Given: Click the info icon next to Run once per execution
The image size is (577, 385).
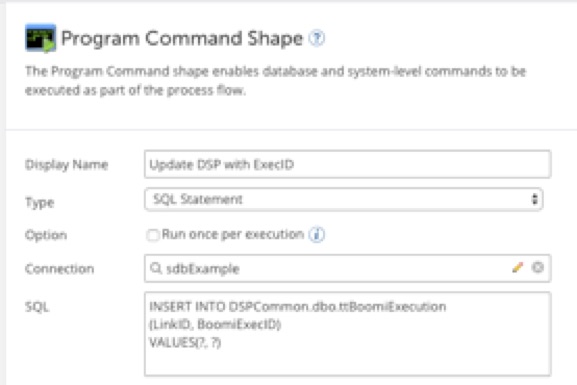Looking at the screenshot, I should (x=316, y=234).
